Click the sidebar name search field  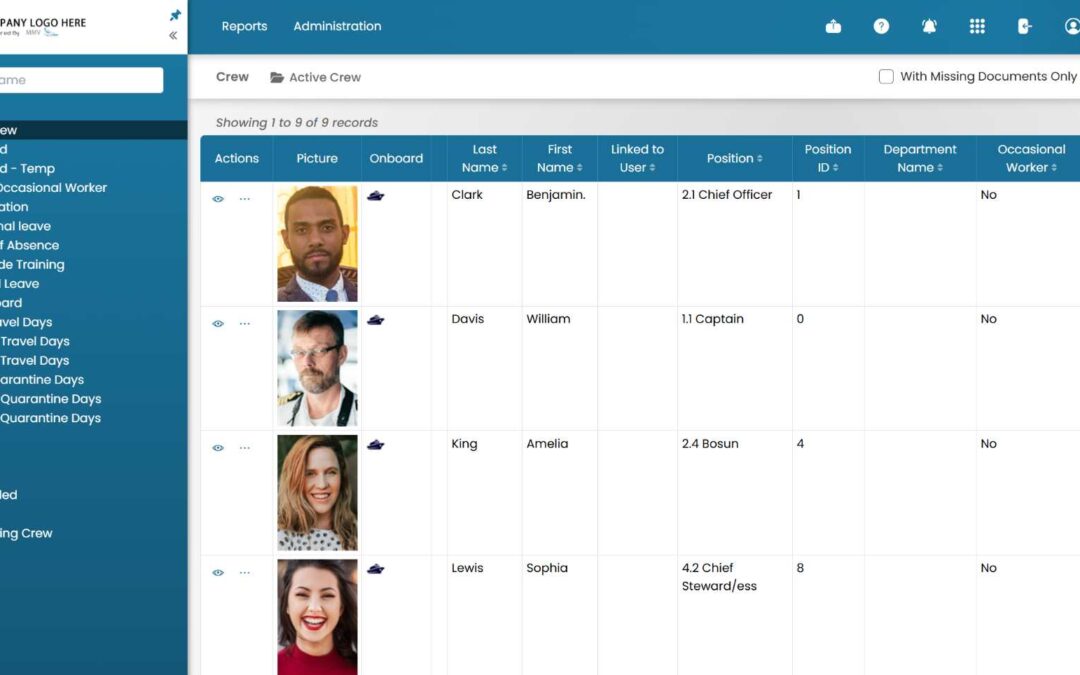tap(81, 80)
